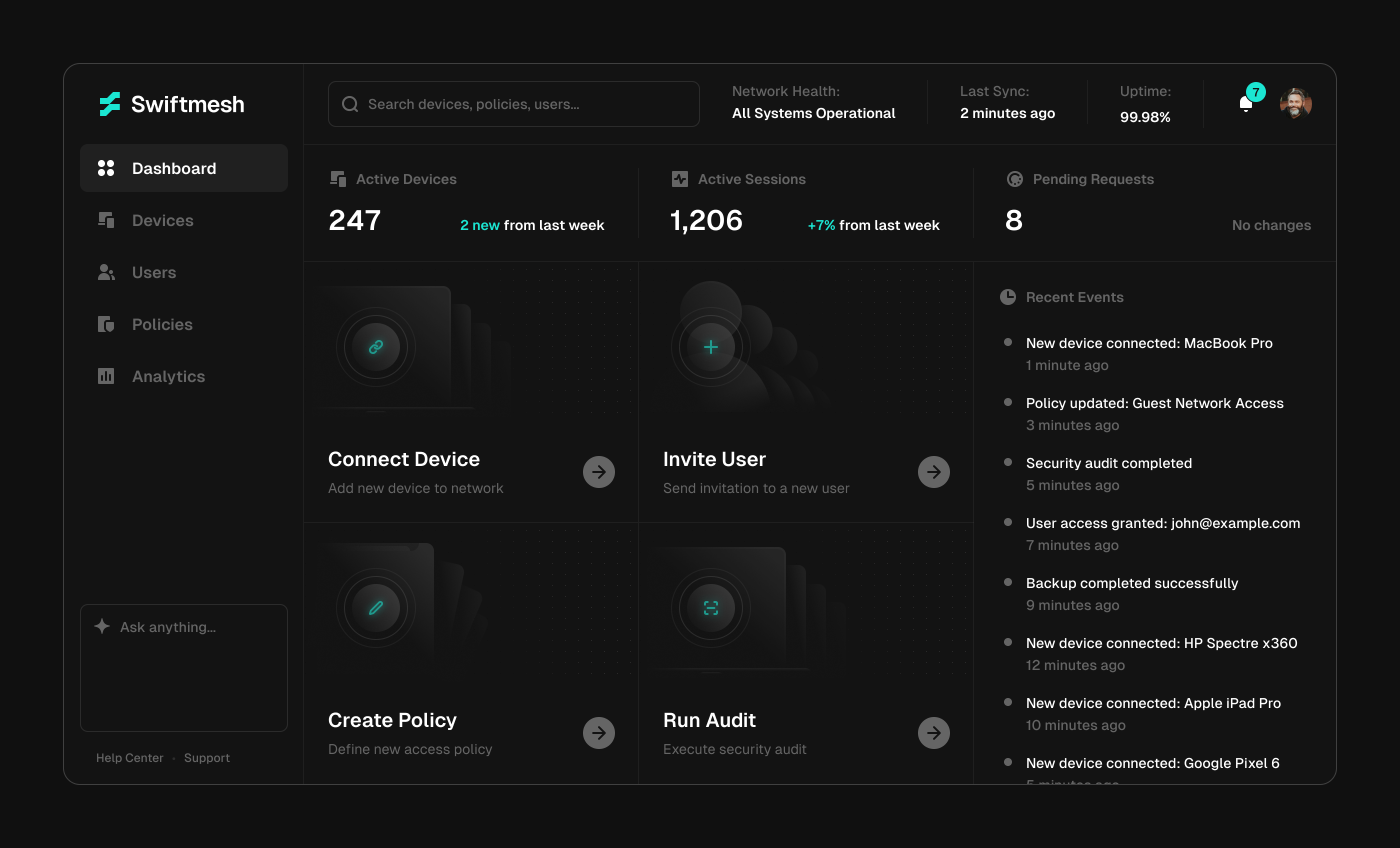Click the scan icon on Run Audit card
Screen dimensions: 1400x848
pos(710,608)
